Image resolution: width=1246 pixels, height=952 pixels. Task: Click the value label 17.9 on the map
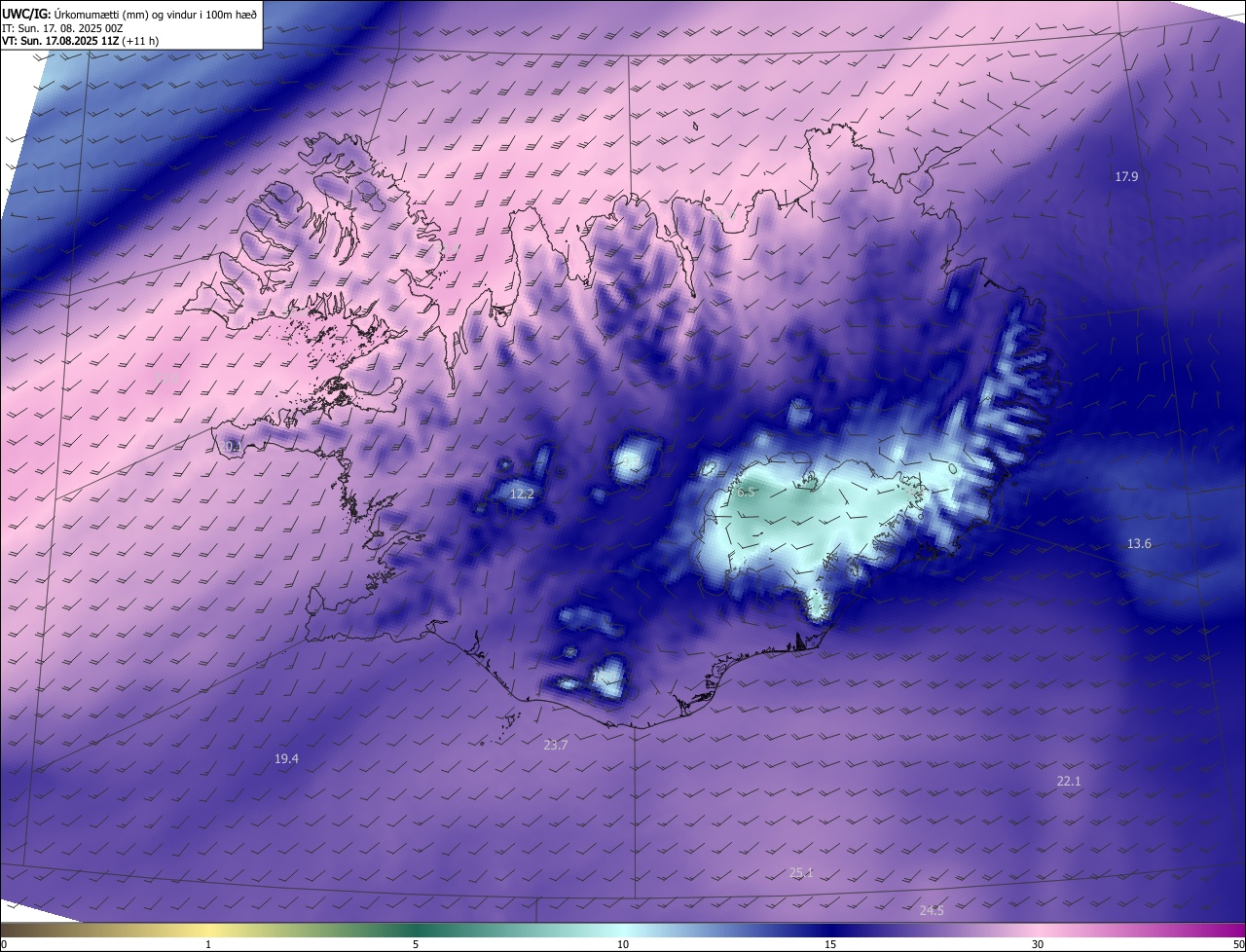pyautogui.click(x=1126, y=176)
